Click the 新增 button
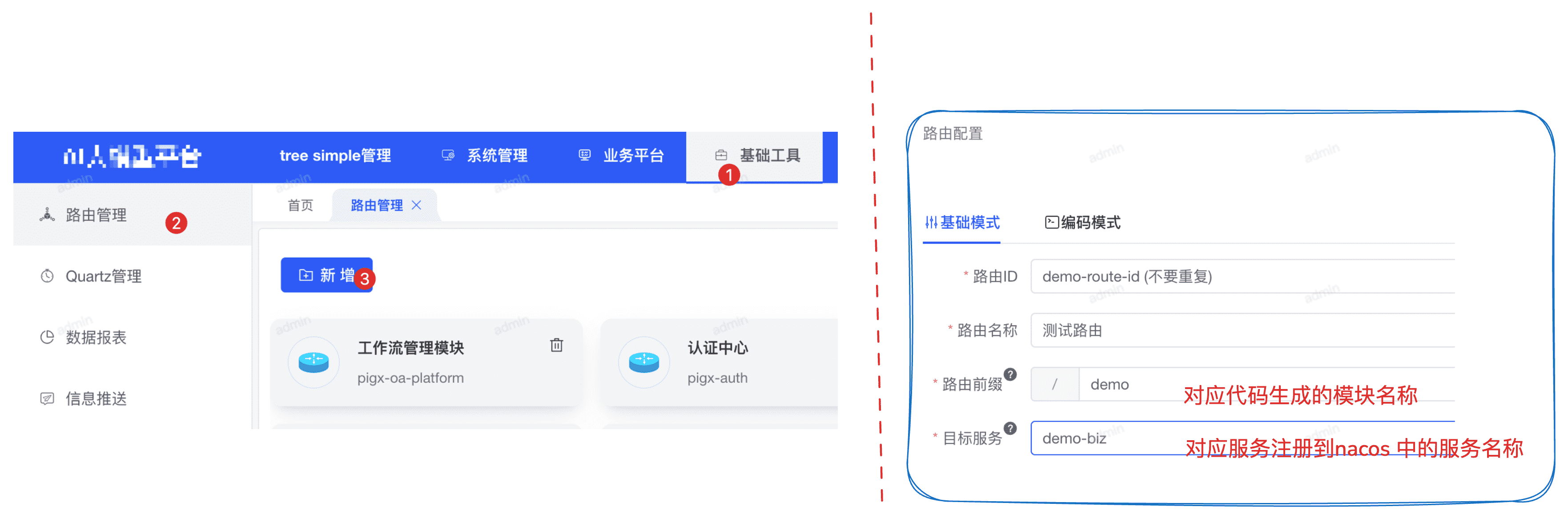The height and width of the screenshot is (519, 1568). [x=326, y=276]
